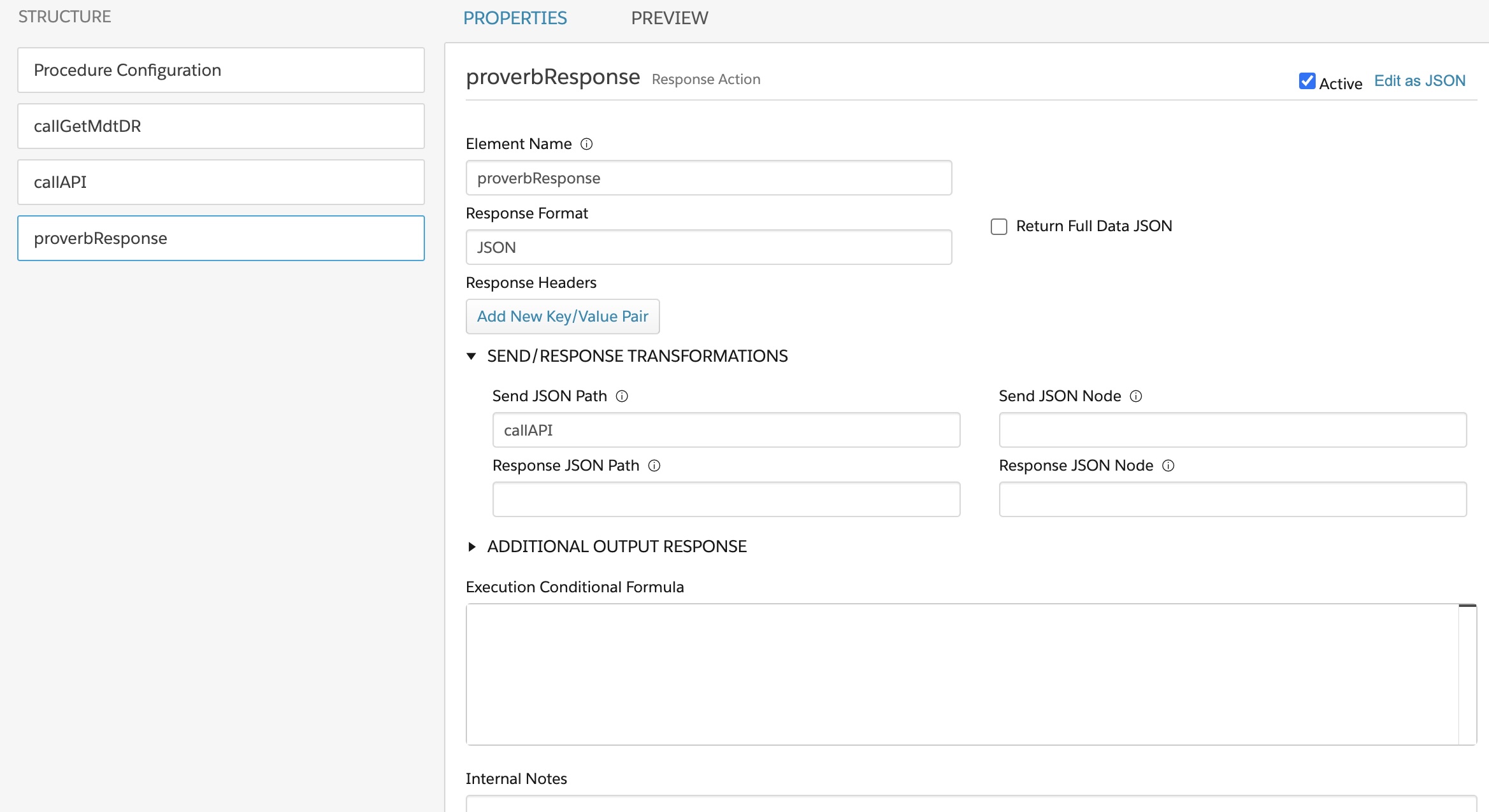Click the 'Execution Conditional Formula' label

(575, 587)
